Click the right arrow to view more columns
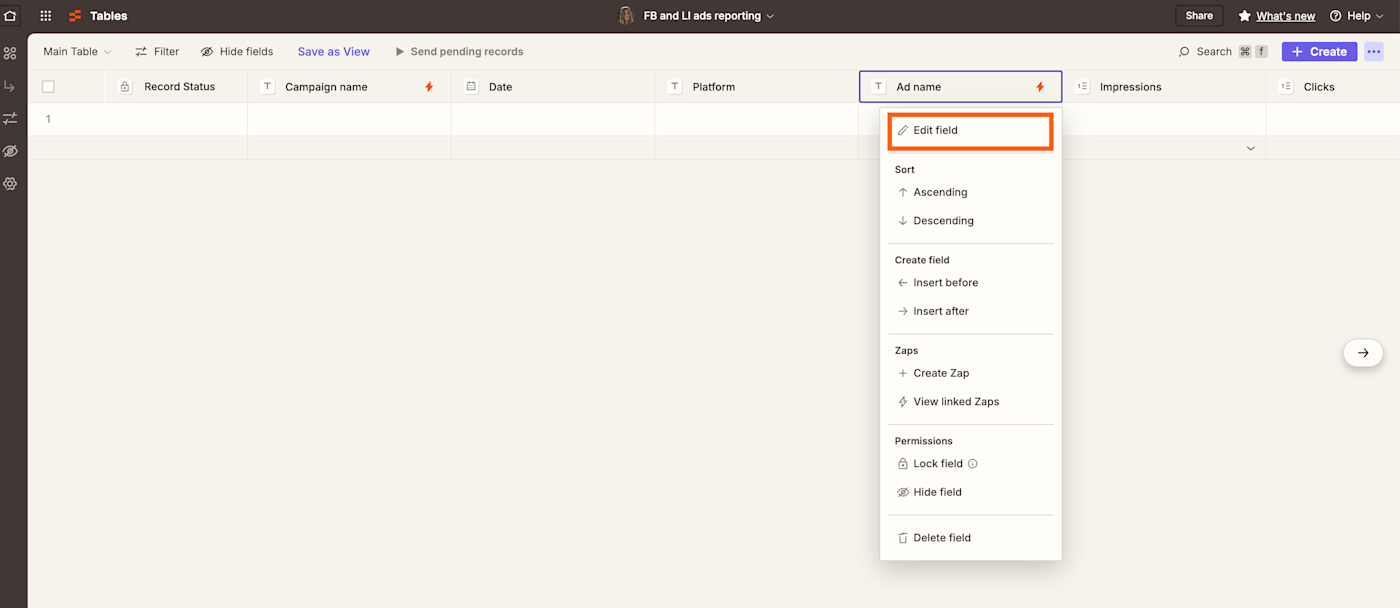This screenshot has height=608, width=1400. tap(1363, 353)
